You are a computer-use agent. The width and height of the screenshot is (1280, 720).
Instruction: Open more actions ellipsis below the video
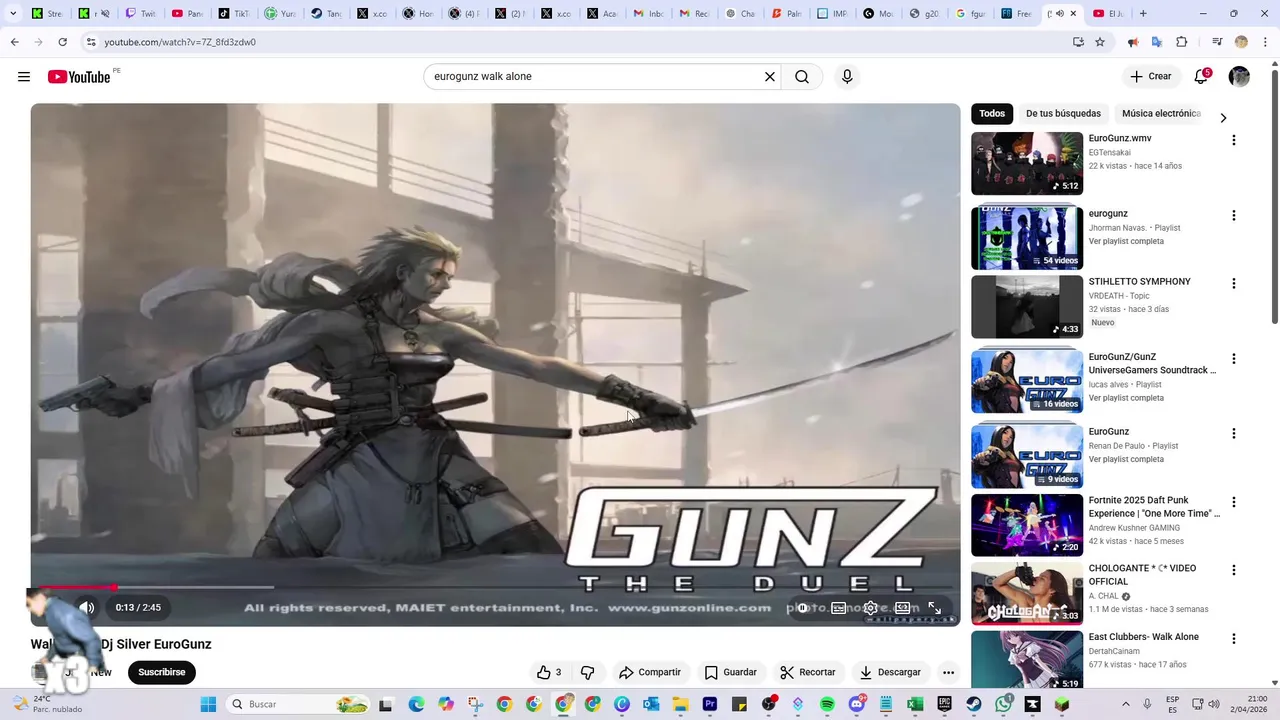pos(948,672)
